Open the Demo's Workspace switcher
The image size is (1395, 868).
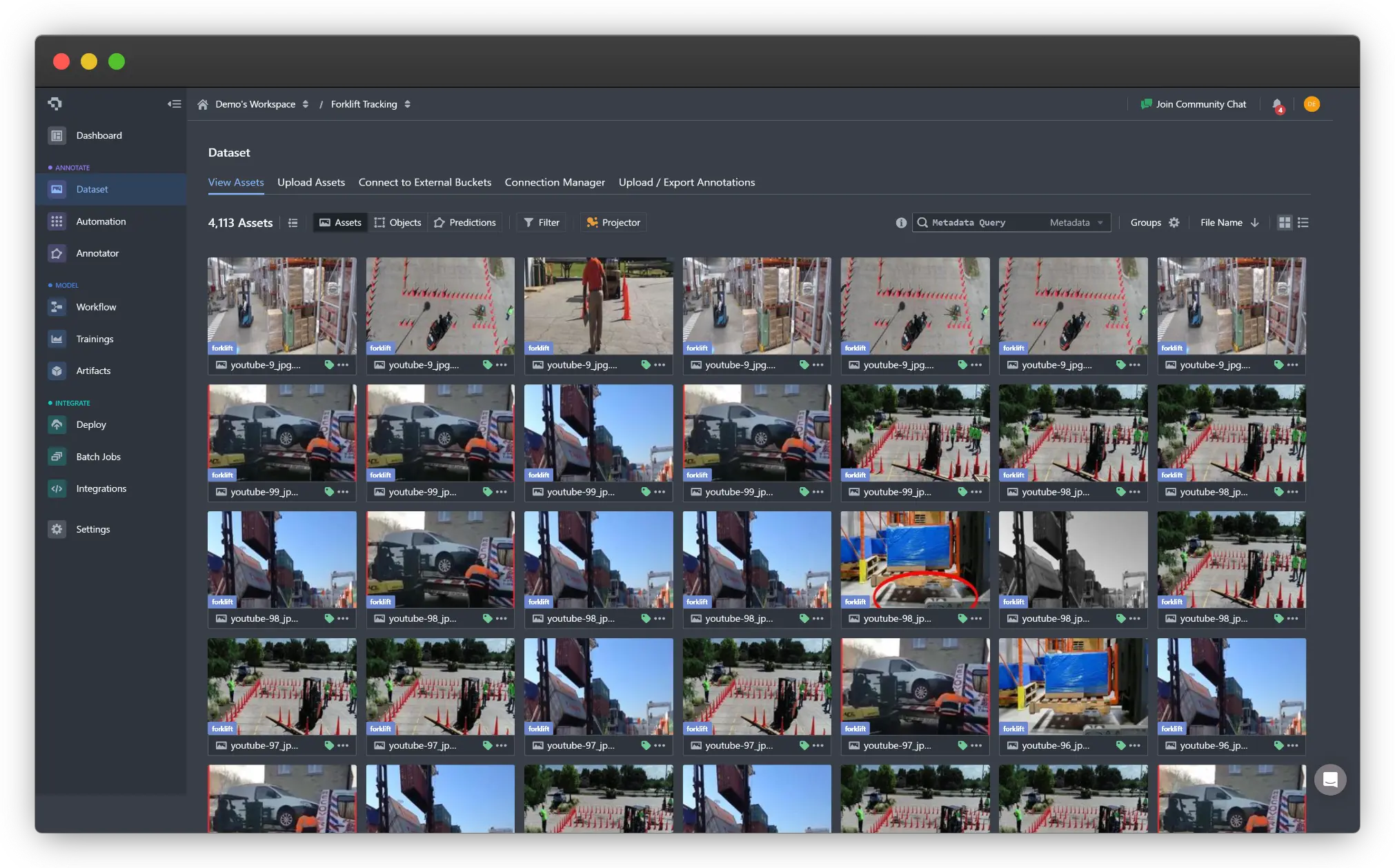click(x=261, y=104)
